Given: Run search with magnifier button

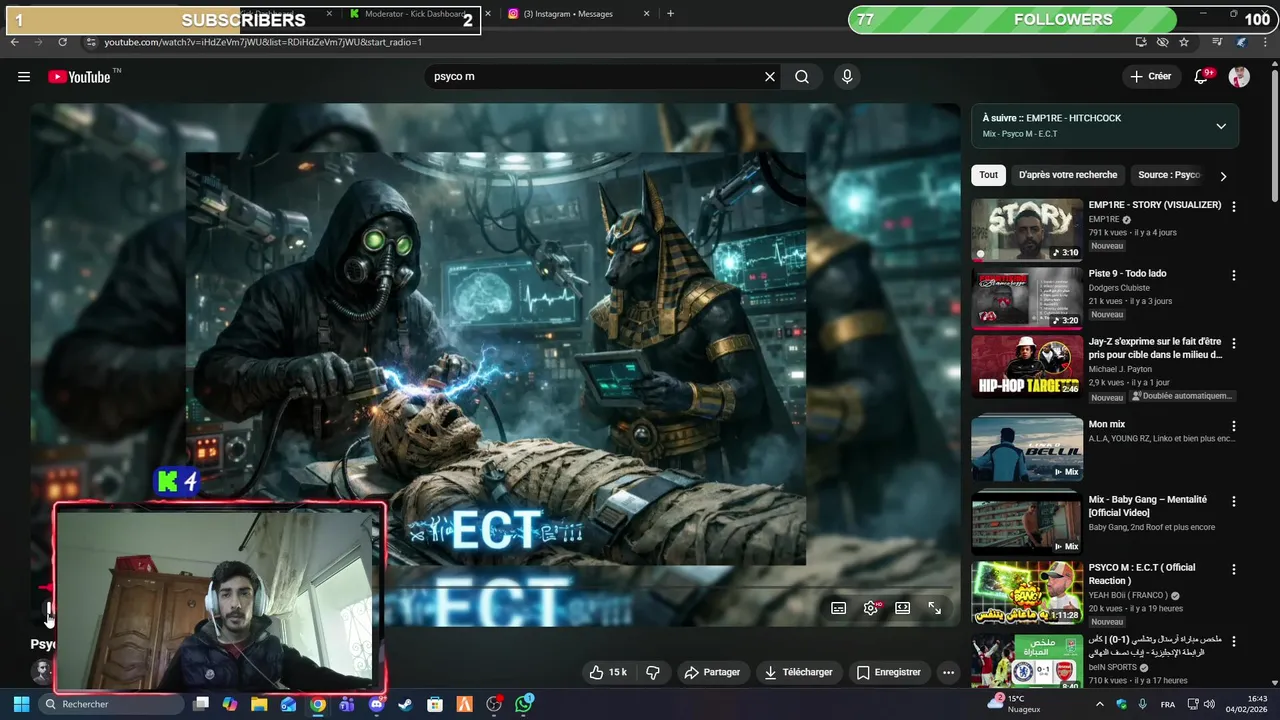Looking at the screenshot, I should point(802,77).
